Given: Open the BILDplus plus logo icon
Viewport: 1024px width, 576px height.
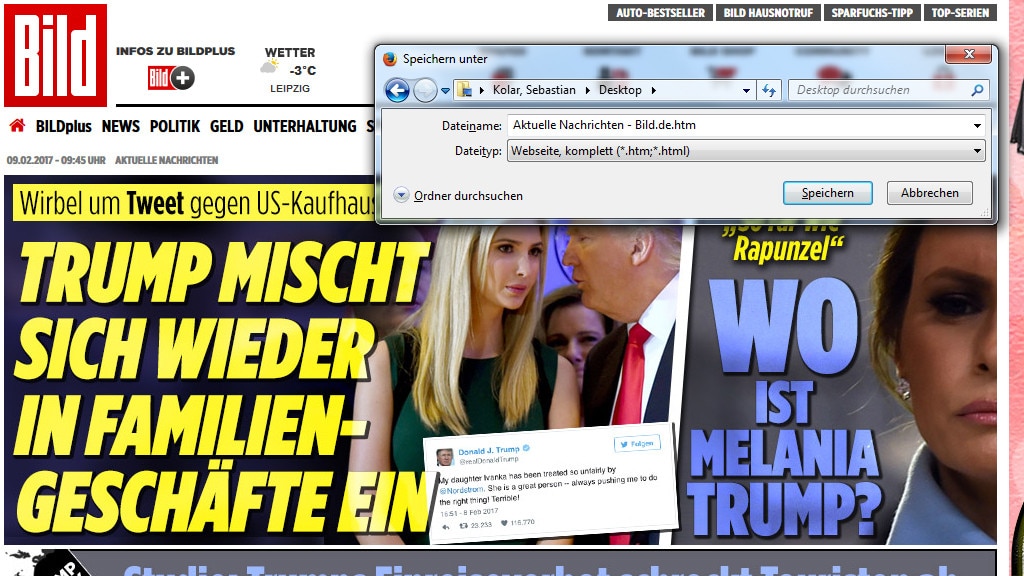Looking at the screenshot, I should pos(171,78).
